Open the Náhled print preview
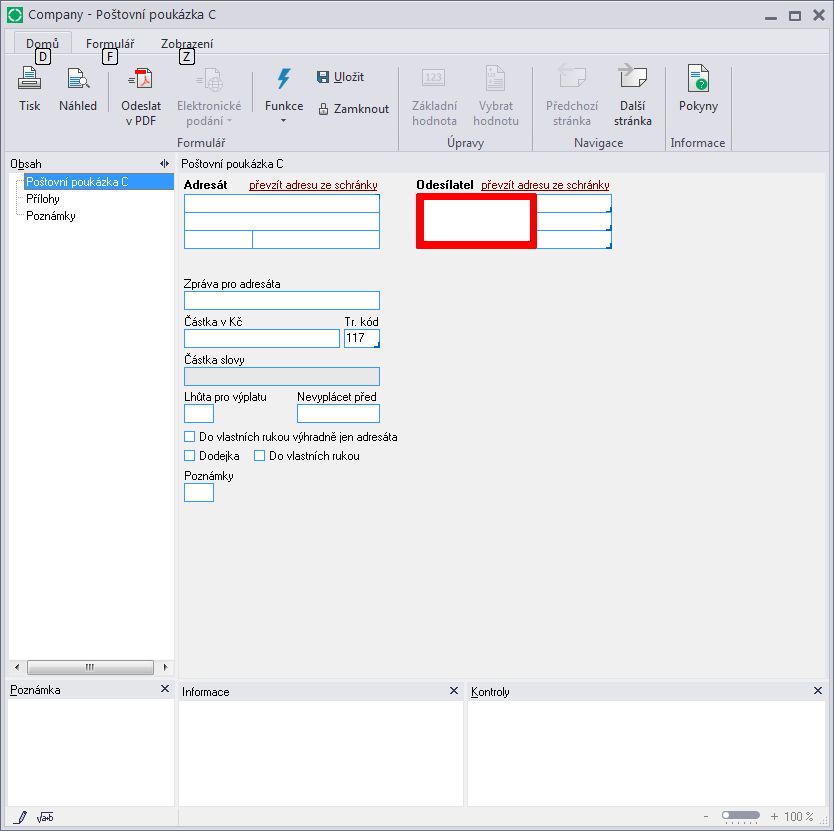This screenshot has width=834, height=831. 78,89
